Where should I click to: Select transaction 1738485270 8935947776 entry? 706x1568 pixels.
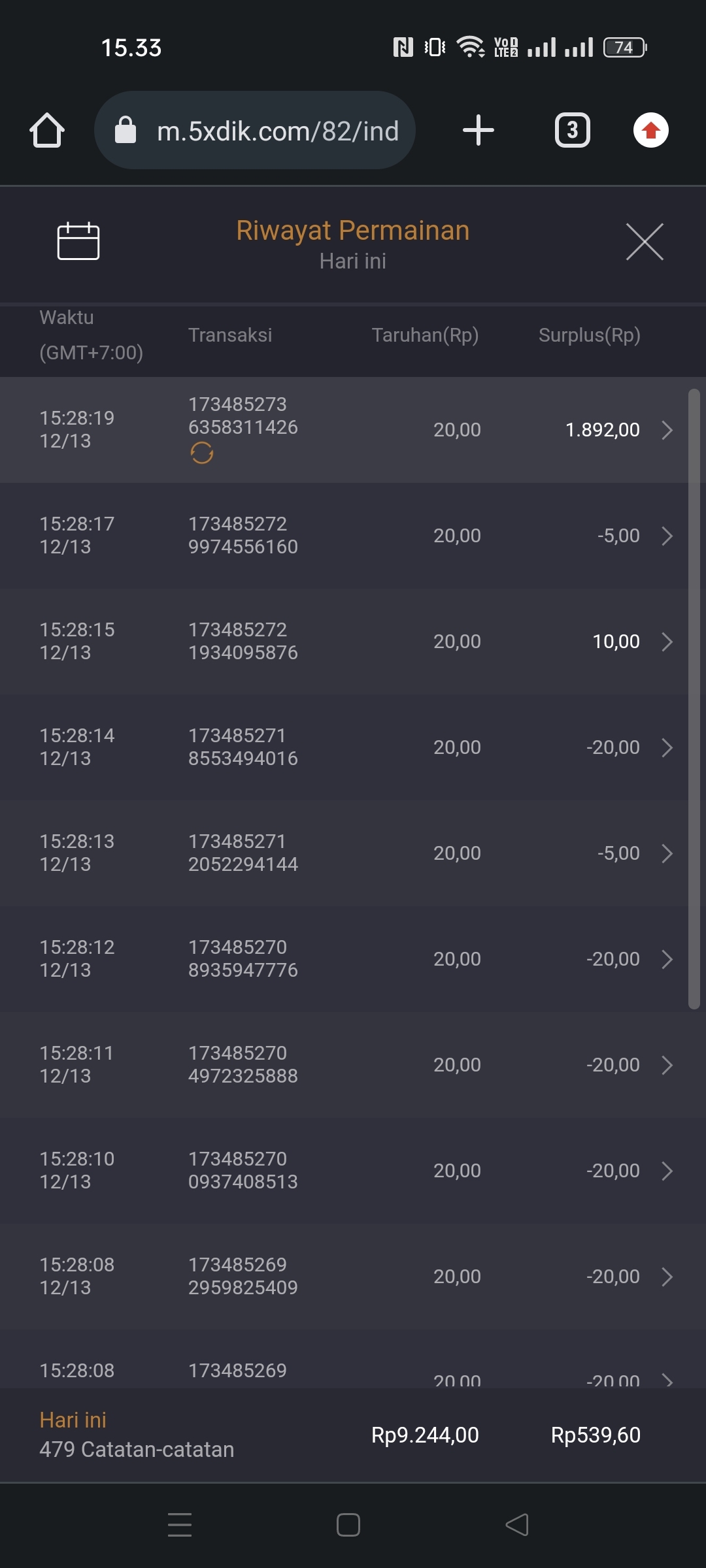click(x=243, y=958)
